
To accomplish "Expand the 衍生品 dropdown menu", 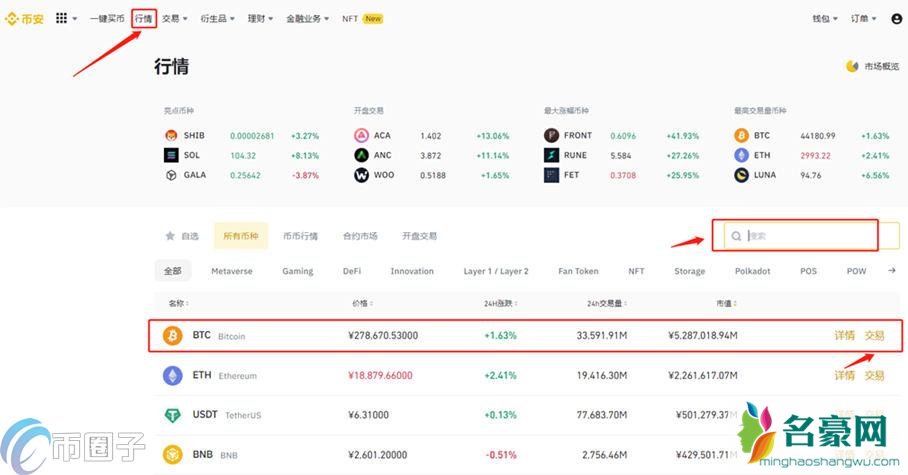I will point(219,18).
